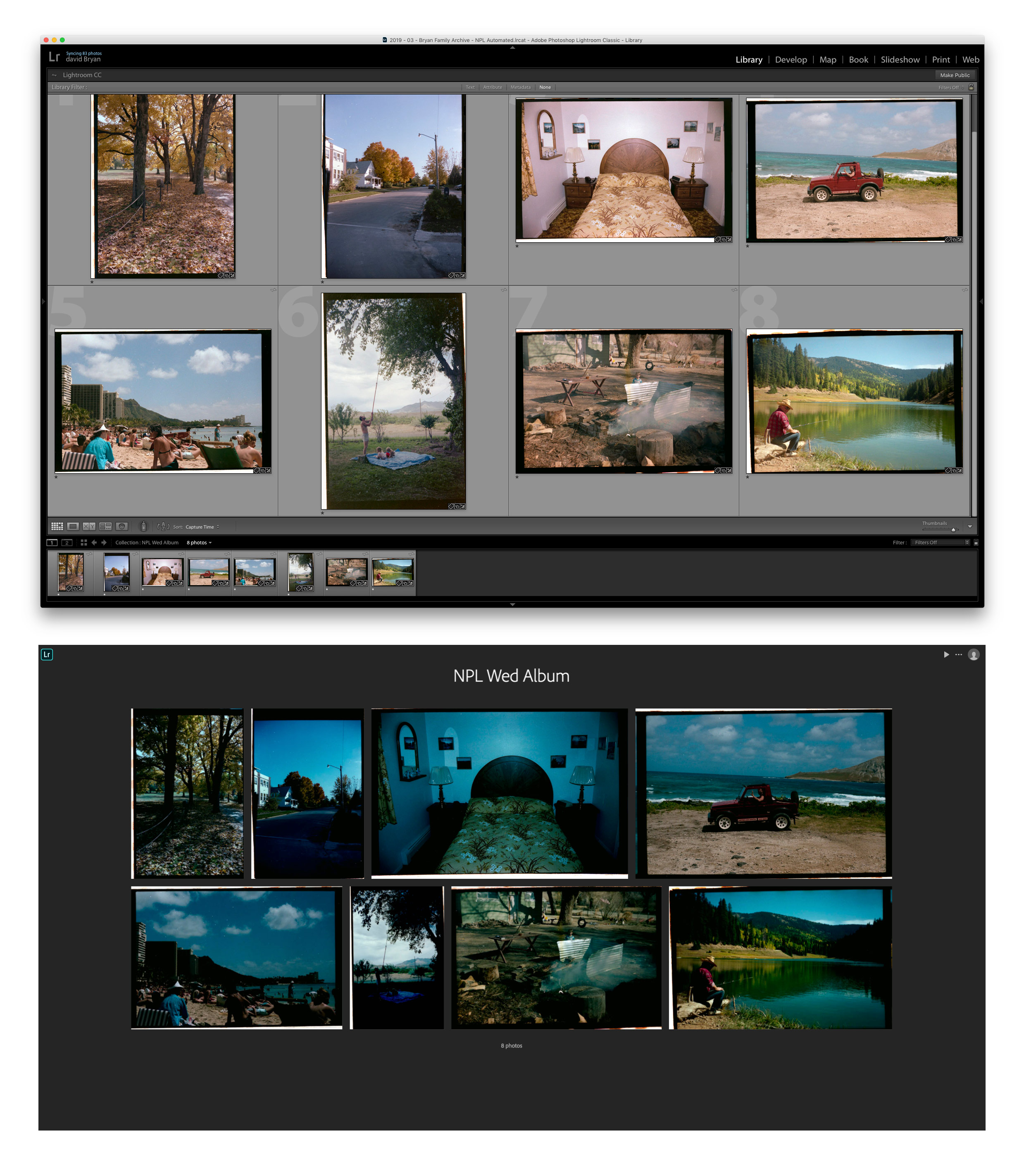Toggle the Library Filter lock icon
1024x1176 pixels.
click(x=972, y=87)
